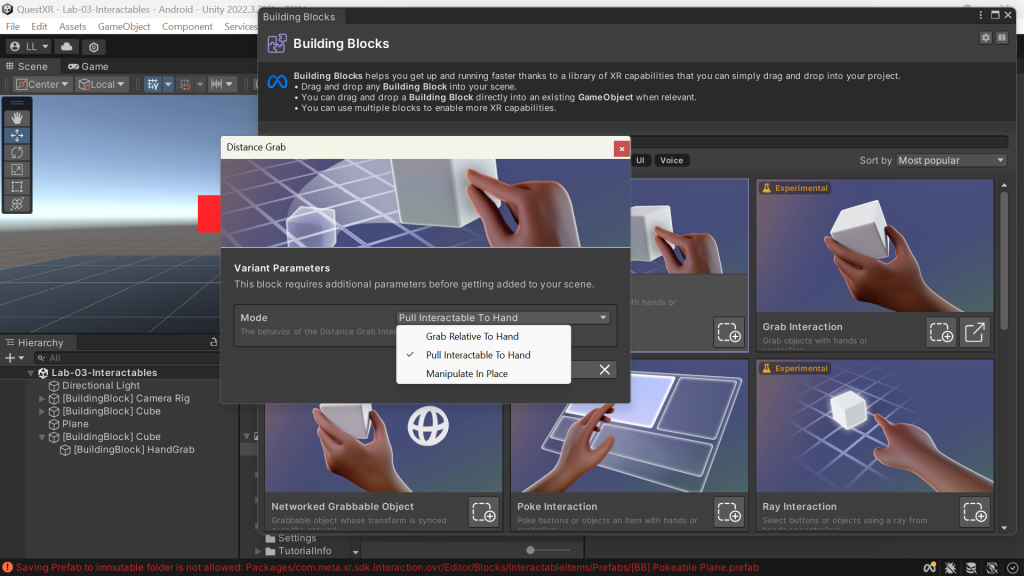
Task: Click the Lab-03-Interactables scene icon
Action: (43, 373)
